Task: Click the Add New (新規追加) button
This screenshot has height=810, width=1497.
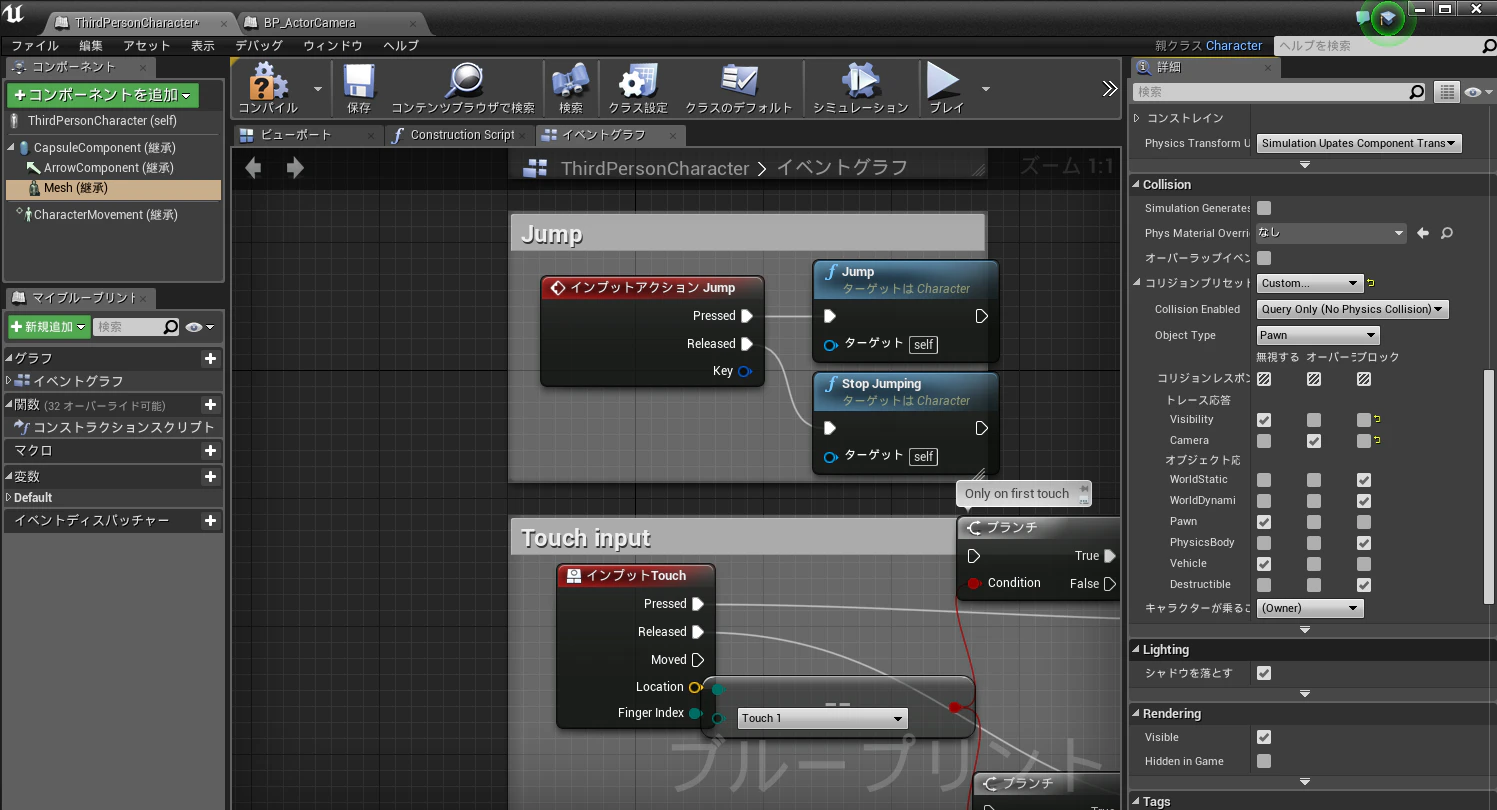Action: (49, 327)
